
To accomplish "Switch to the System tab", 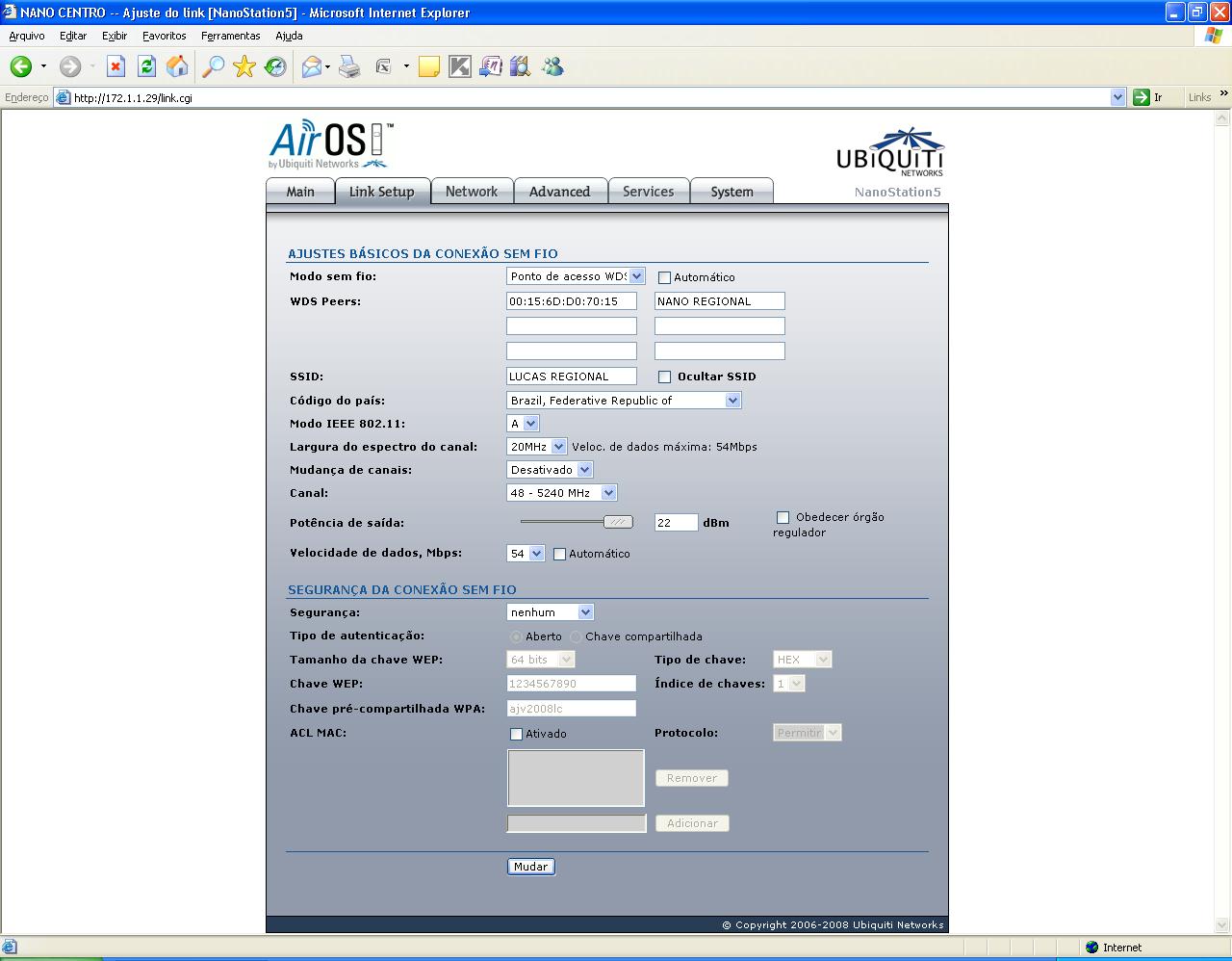I will 732,192.
